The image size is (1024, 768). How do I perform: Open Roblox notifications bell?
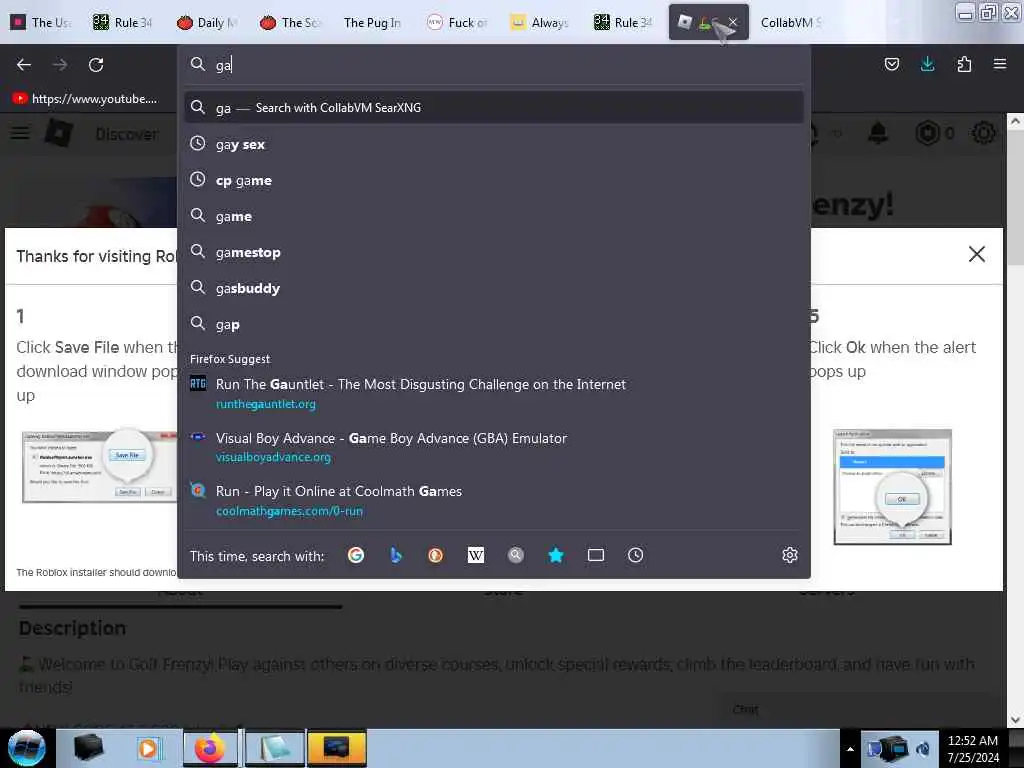[878, 133]
